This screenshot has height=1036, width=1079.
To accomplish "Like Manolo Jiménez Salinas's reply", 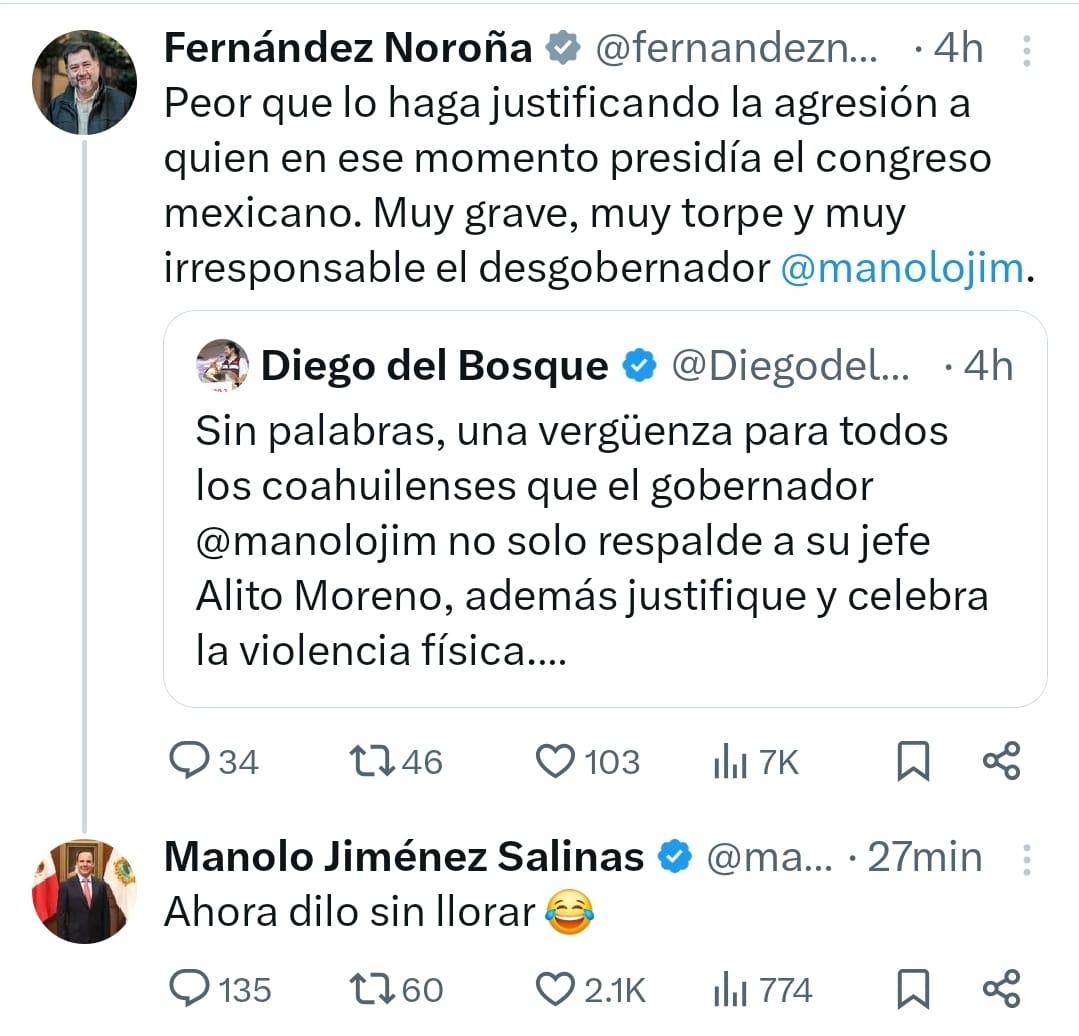I will (x=553, y=989).
